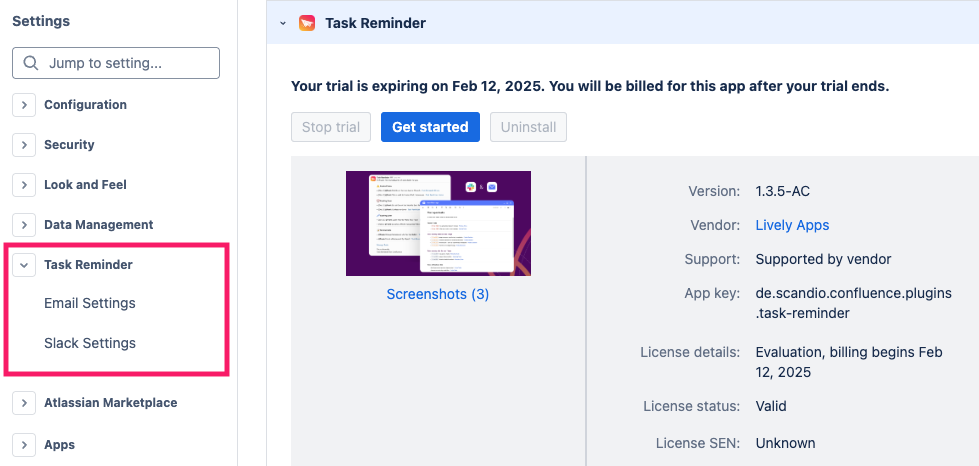Image resolution: width=979 pixels, height=466 pixels.
Task: Collapse the Task Reminder sidebar section
Action: pos(24,265)
